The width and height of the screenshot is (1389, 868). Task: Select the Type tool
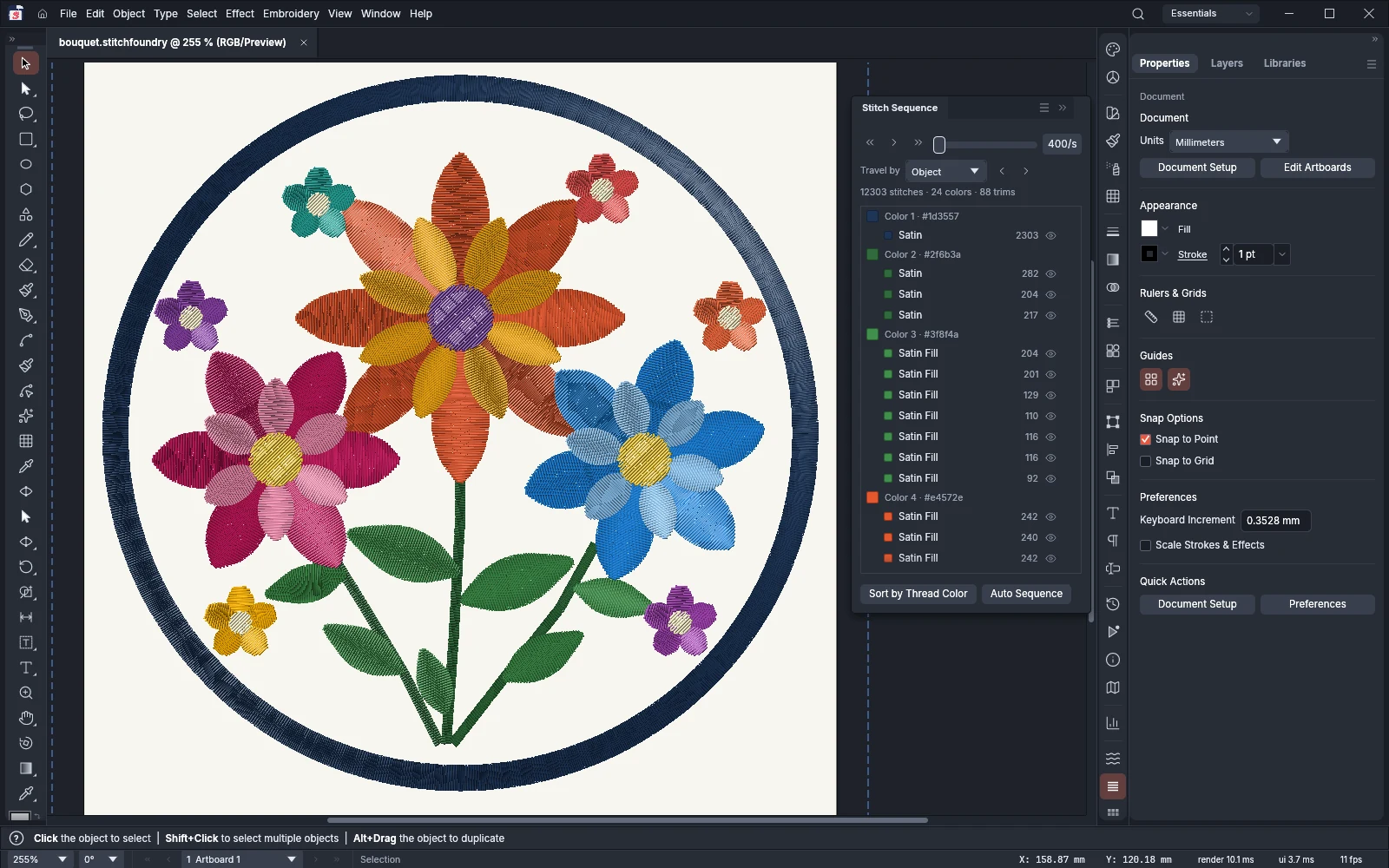(26, 668)
